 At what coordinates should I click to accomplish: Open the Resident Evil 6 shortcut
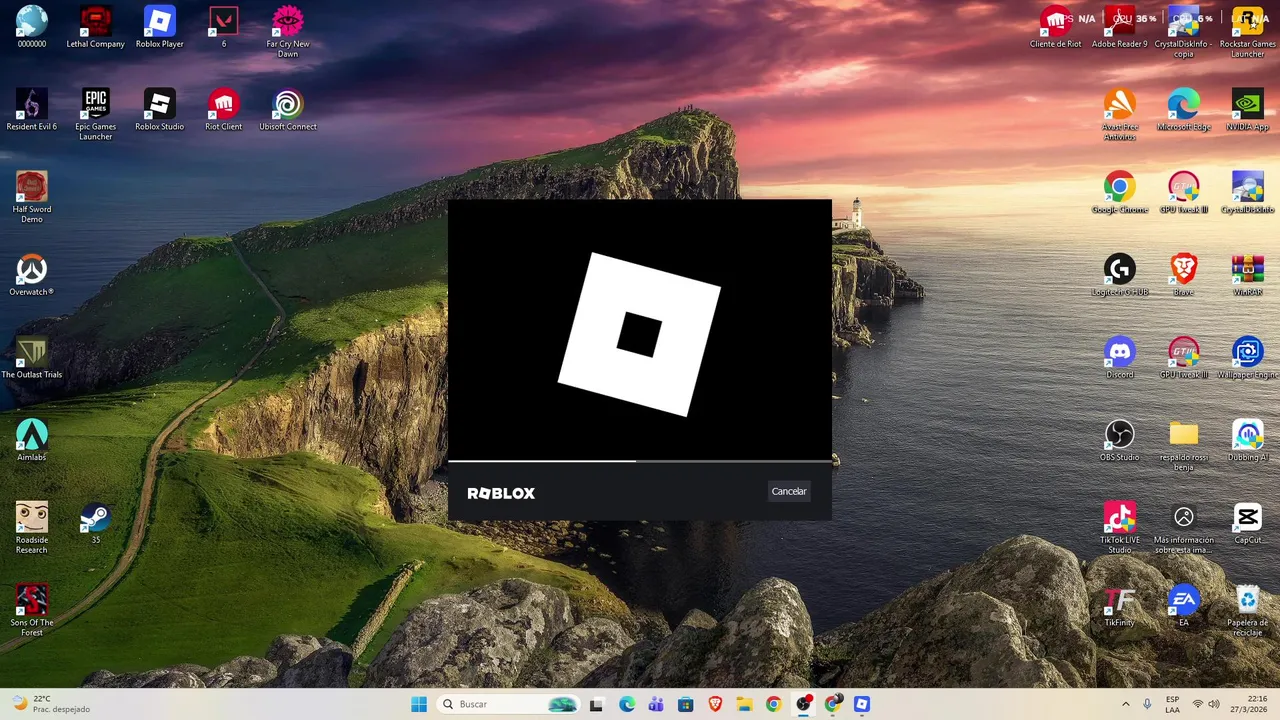point(32,110)
